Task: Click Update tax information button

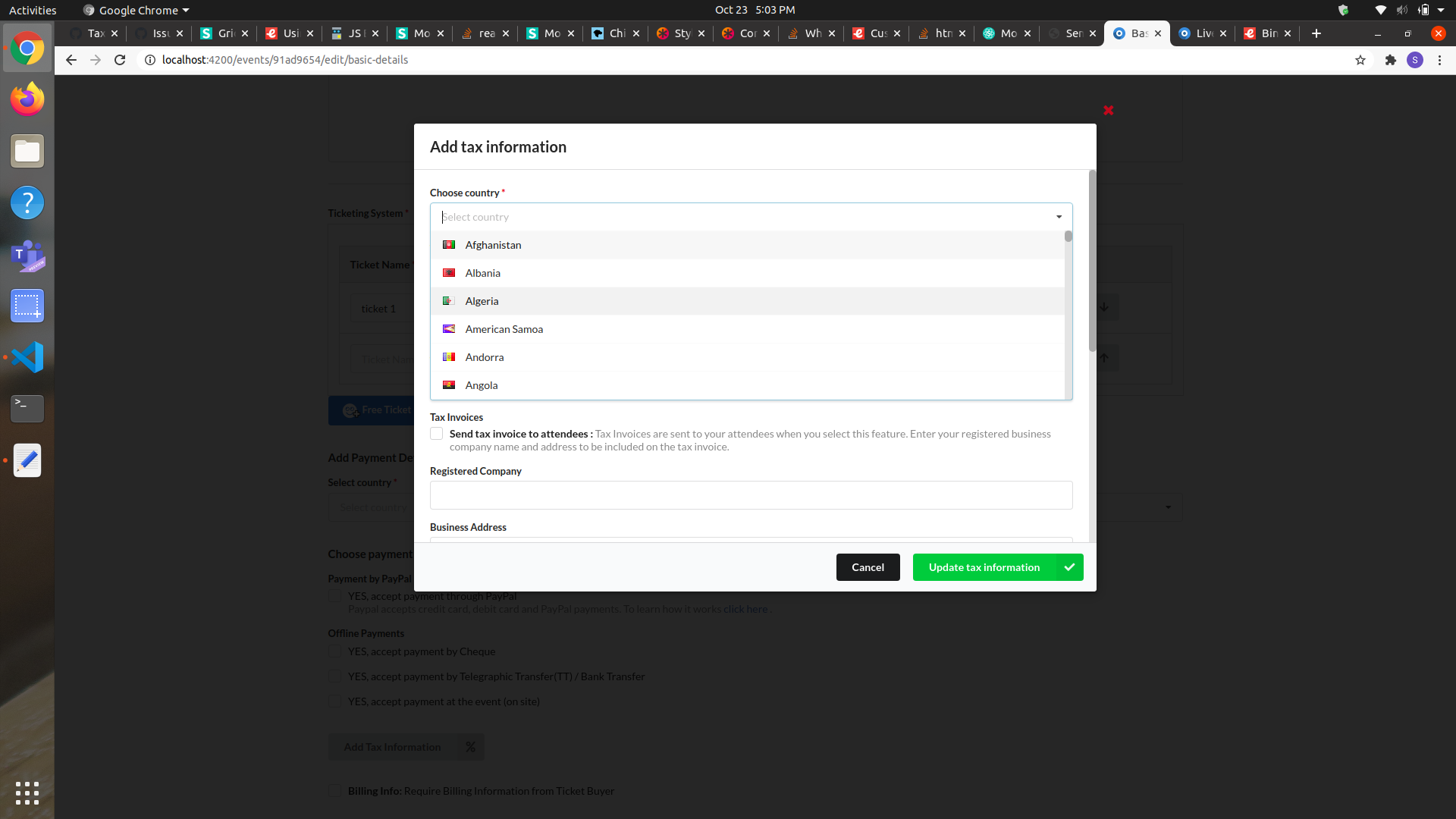Action: 984,567
